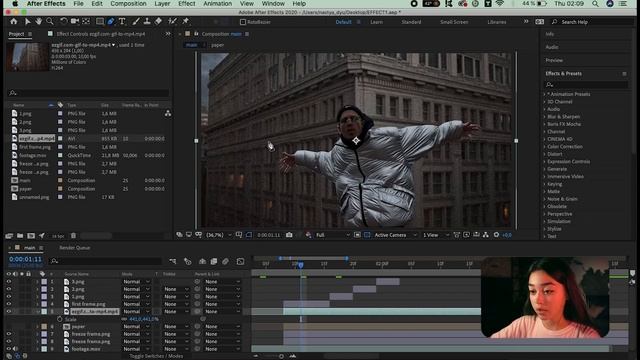Hide the 2.png layer eye
640x360 pixels.
9,289
